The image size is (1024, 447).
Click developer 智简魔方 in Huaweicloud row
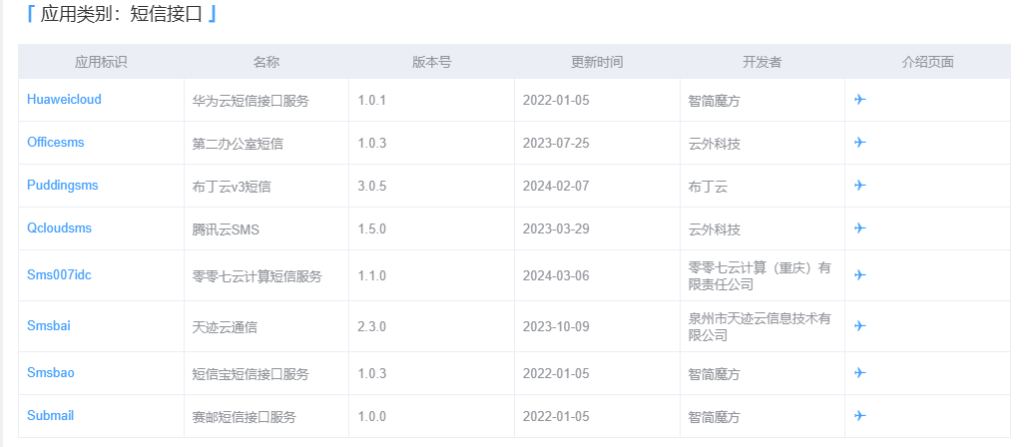pos(714,101)
